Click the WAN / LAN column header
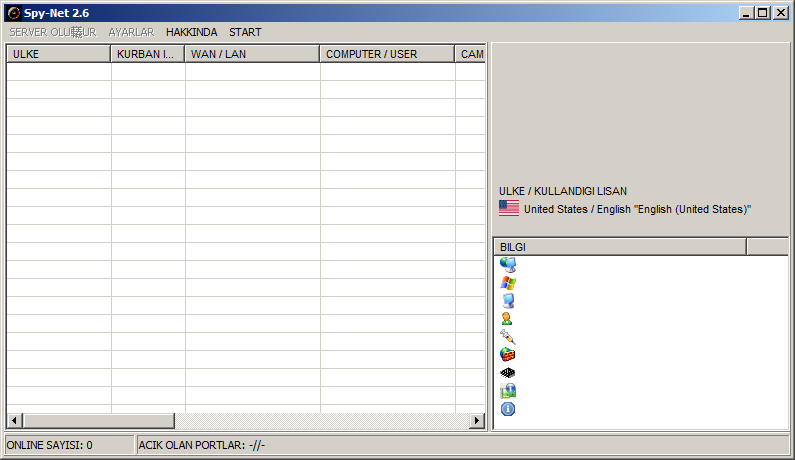The width and height of the screenshot is (795, 460). pos(252,54)
